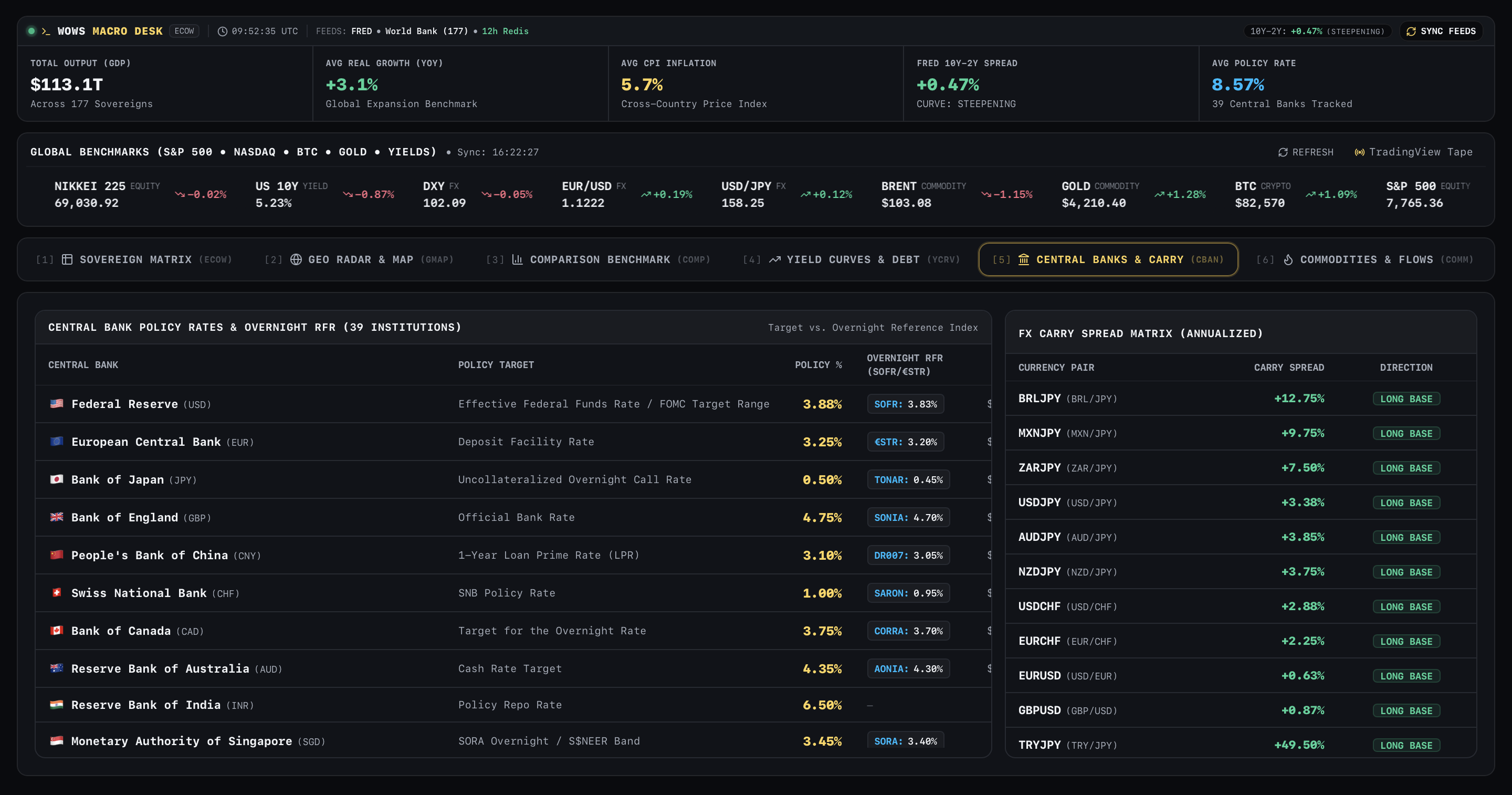The width and height of the screenshot is (1512, 795).
Task: Click the CORRA 3.70% chip
Action: [909, 631]
